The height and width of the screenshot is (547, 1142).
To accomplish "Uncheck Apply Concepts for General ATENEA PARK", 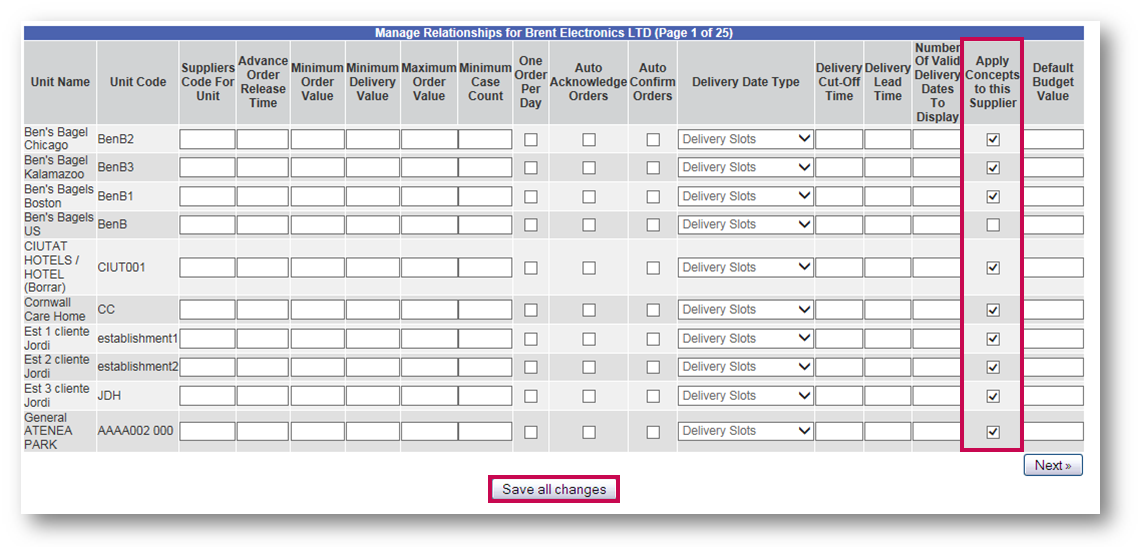I will (x=992, y=432).
